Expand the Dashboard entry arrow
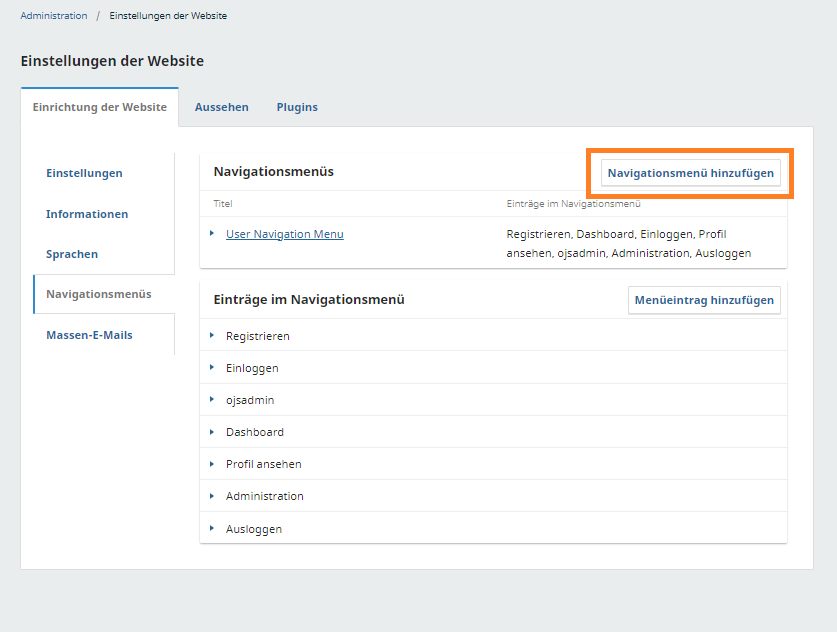The width and height of the screenshot is (837, 632). (212, 432)
